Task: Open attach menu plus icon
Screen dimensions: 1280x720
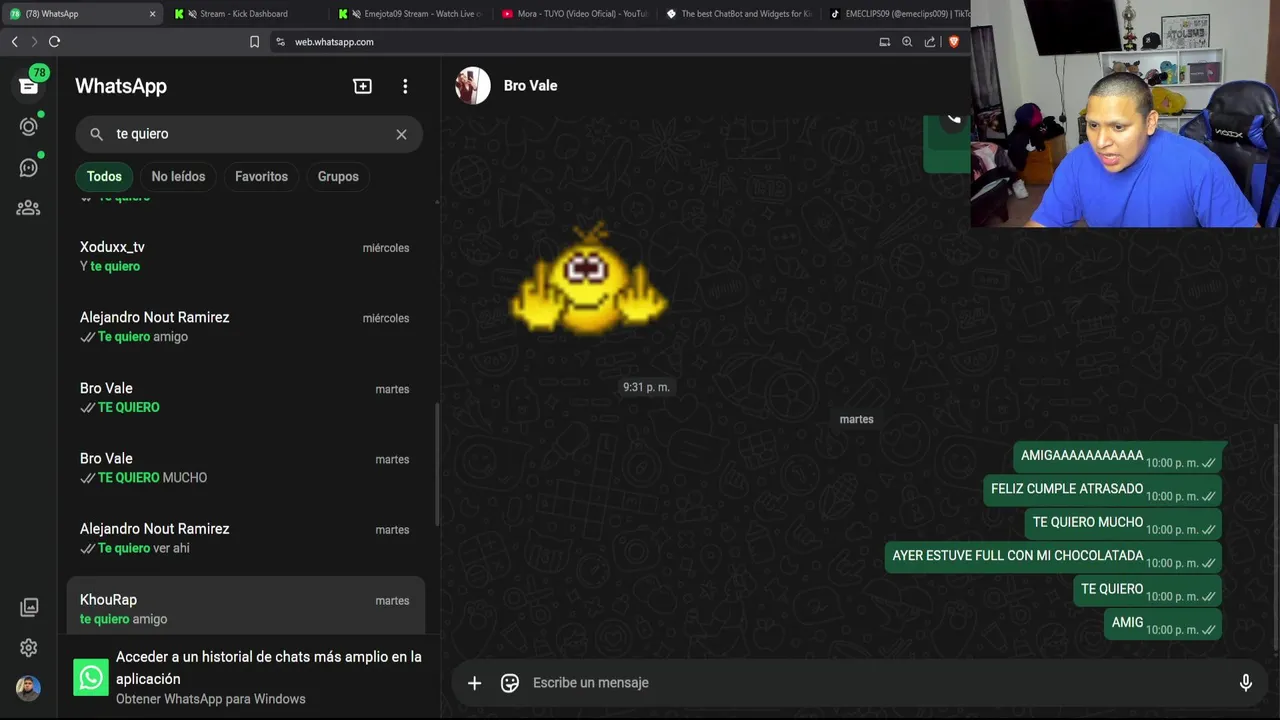Action: pyautogui.click(x=475, y=683)
